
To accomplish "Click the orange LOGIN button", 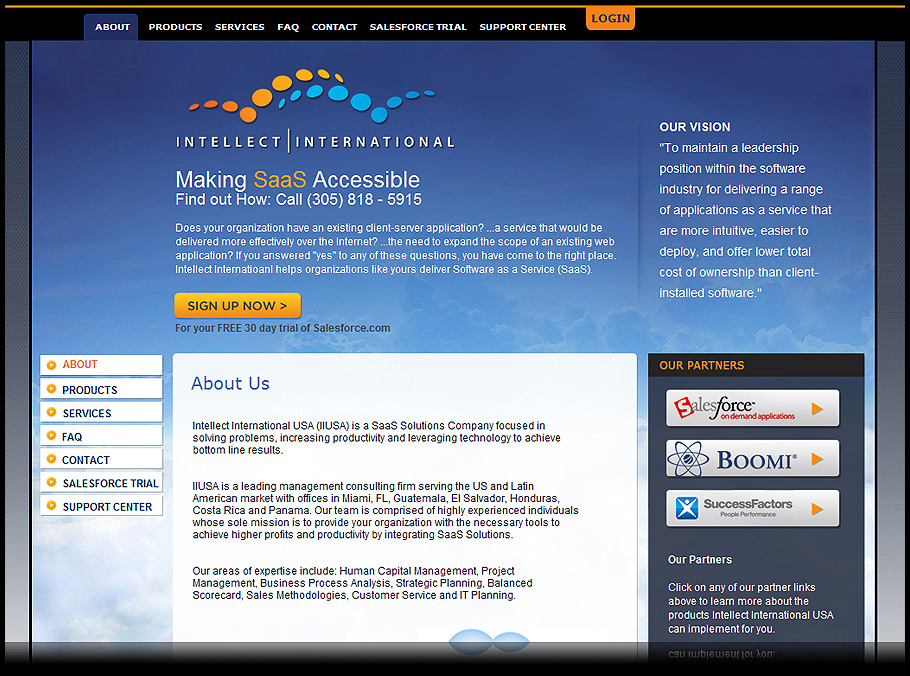I will pos(610,19).
